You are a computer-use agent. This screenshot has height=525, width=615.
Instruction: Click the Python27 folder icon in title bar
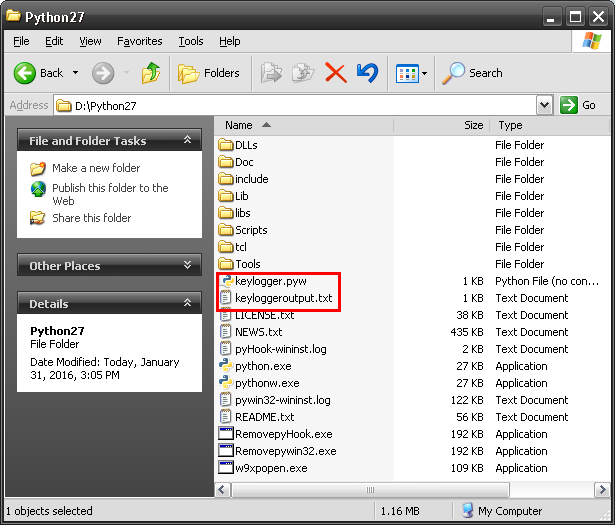13,16
